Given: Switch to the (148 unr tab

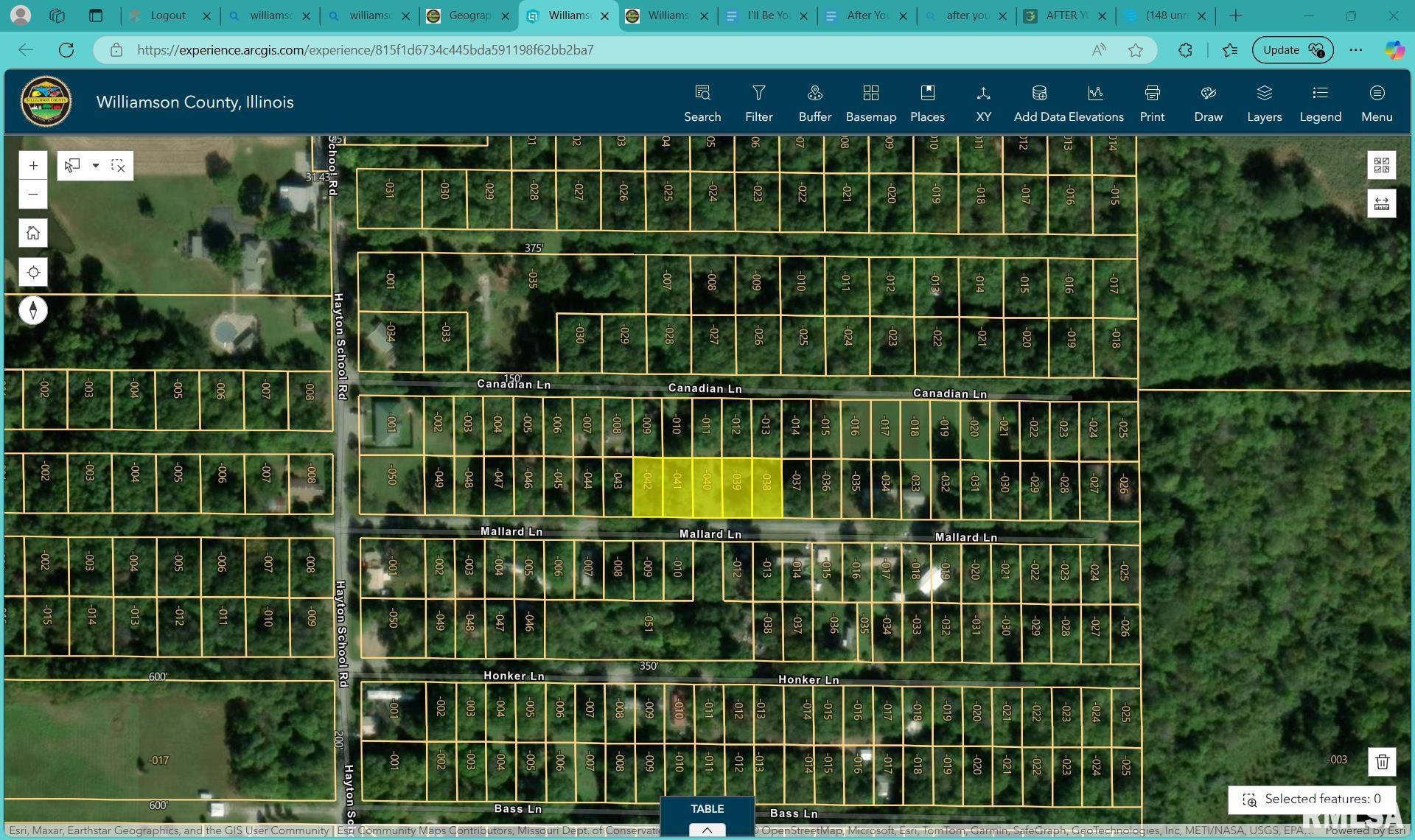Looking at the screenshot, I should (x=1165, y=15).
